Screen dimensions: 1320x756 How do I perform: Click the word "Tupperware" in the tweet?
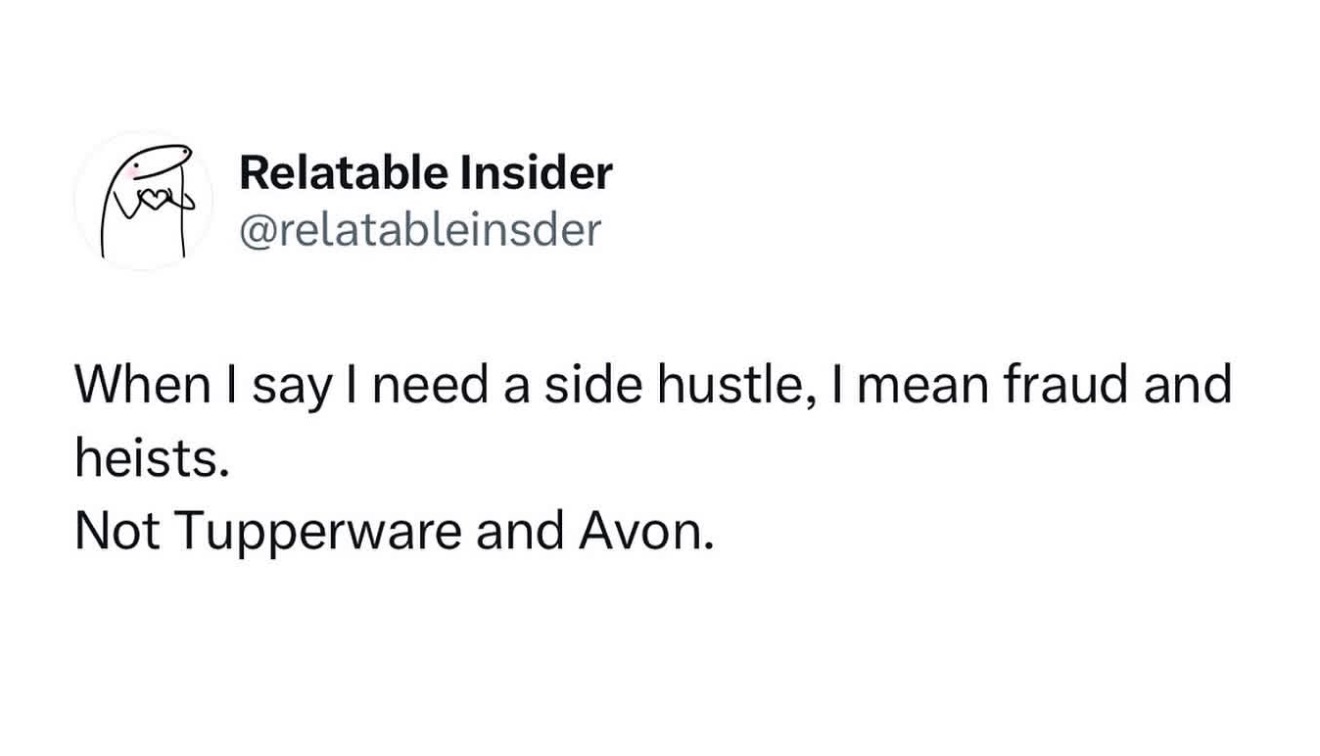pos(318,533)
